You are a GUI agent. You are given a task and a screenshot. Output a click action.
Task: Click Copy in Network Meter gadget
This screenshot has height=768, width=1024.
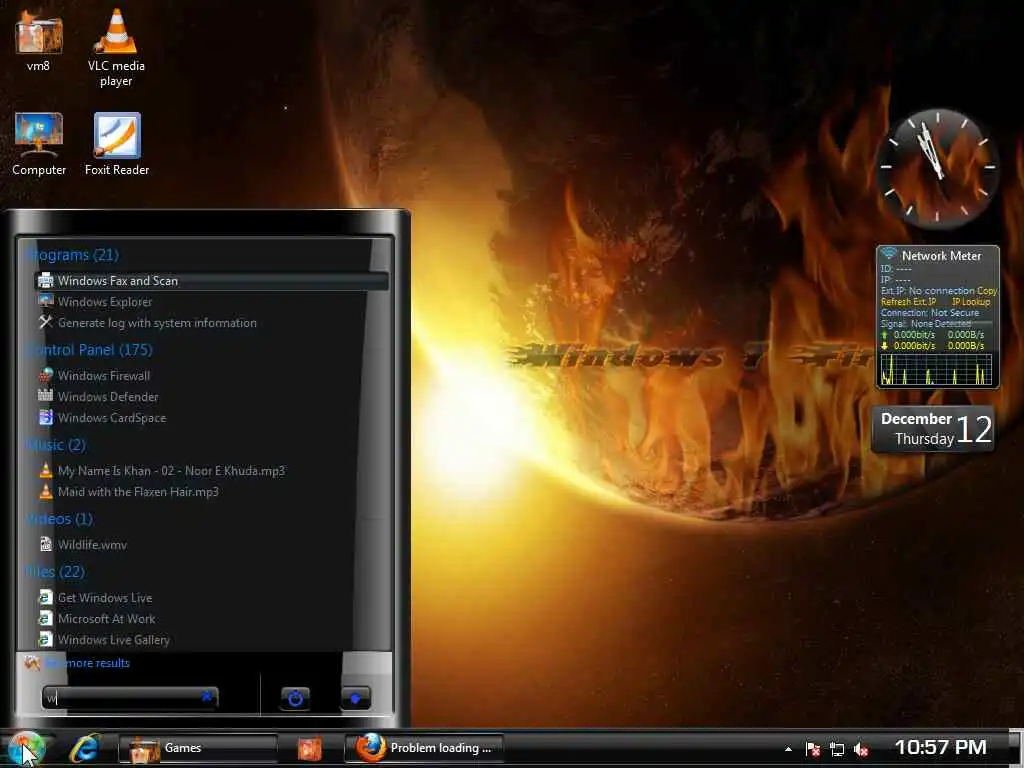pyautogui.click(x=987, y=291)
